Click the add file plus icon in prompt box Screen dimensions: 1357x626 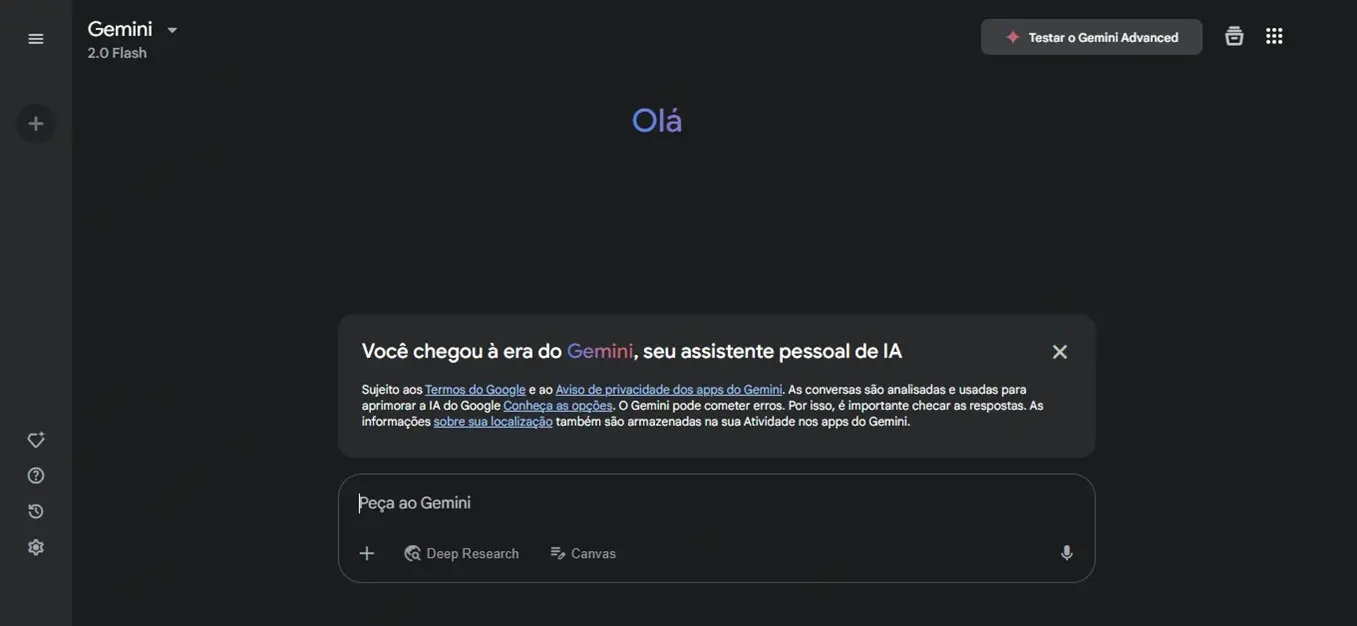pos(367,553)
